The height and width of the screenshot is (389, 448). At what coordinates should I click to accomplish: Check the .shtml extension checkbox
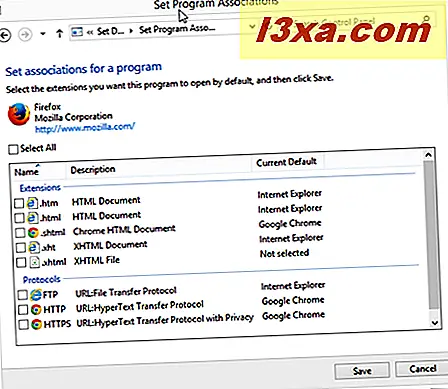(20, 233)
